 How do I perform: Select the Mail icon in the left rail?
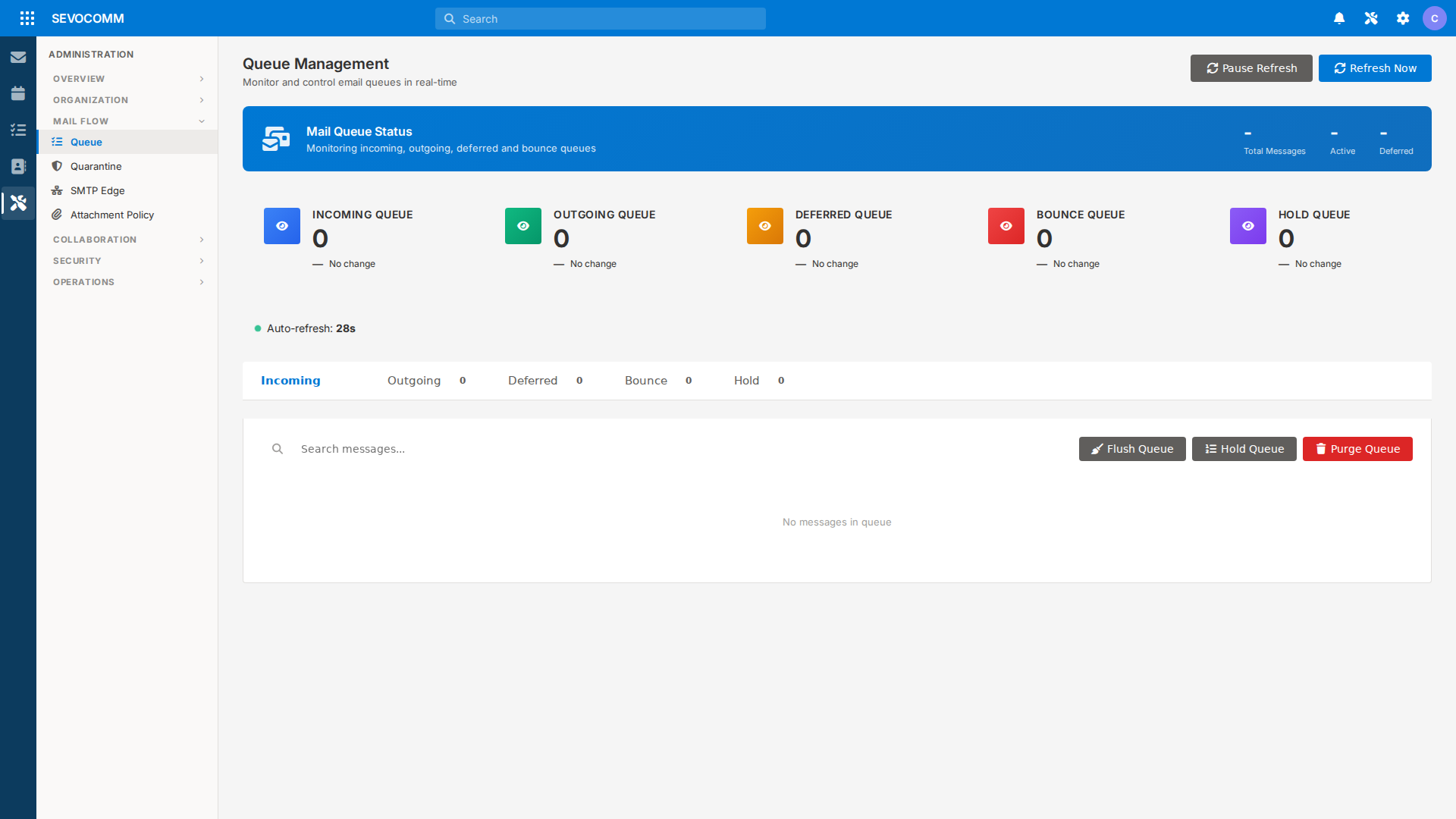click(18, 56)
